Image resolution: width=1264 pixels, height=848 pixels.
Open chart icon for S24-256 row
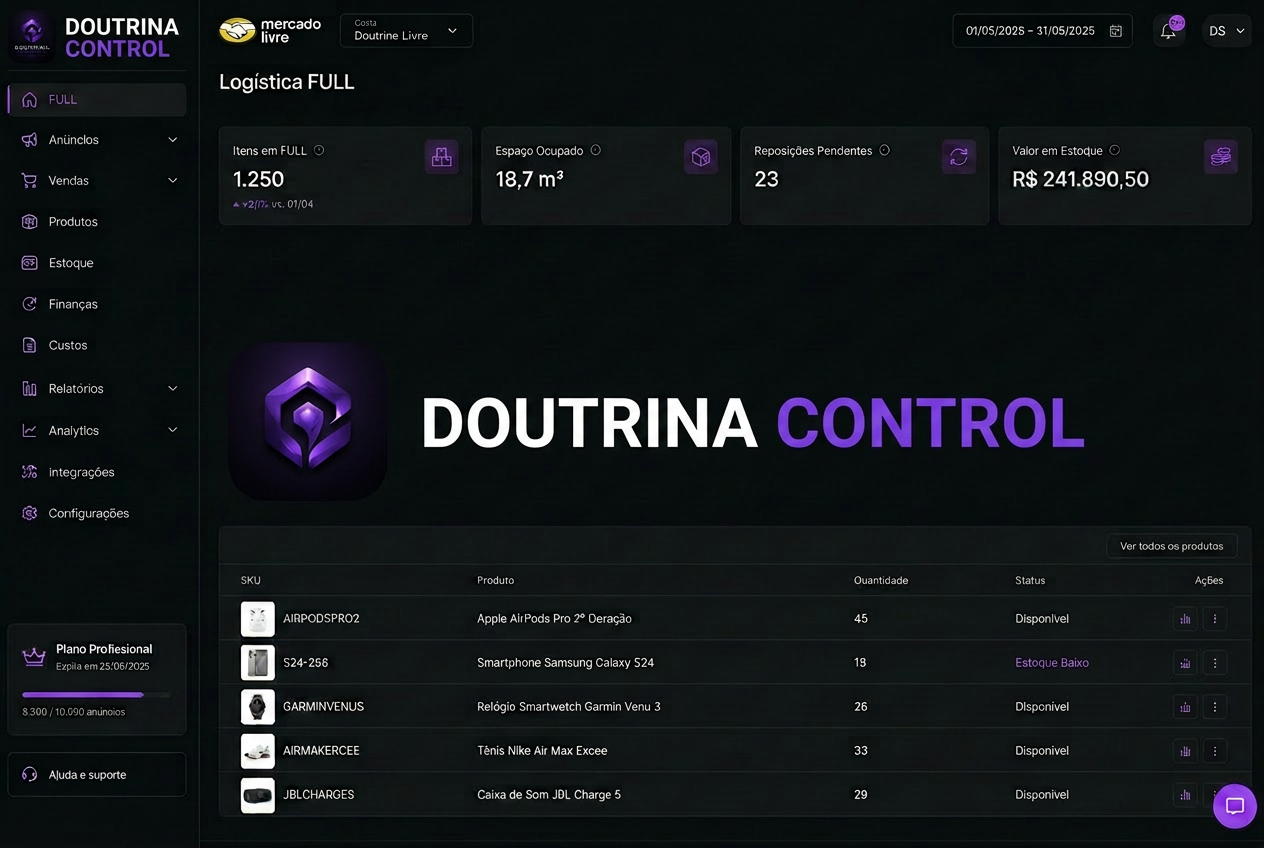click(1185, 663)
